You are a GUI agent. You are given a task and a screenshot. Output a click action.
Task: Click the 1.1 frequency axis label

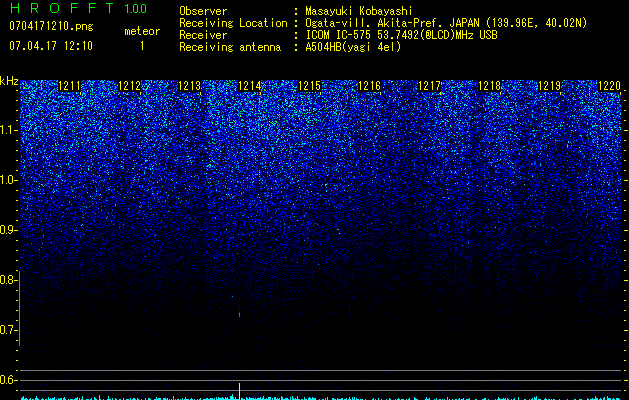[9, 130]
